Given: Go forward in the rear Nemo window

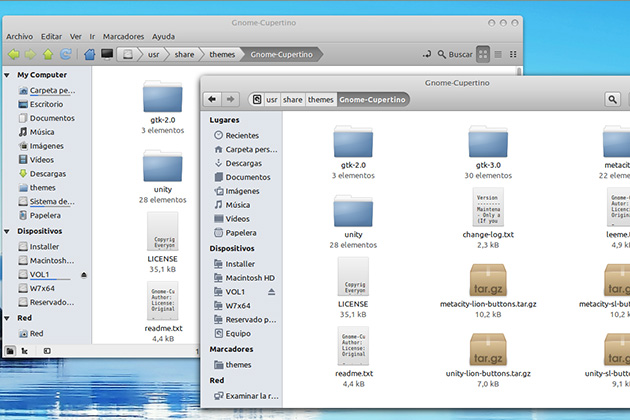Looking at the screenshot, I should [x=31, y=54].
